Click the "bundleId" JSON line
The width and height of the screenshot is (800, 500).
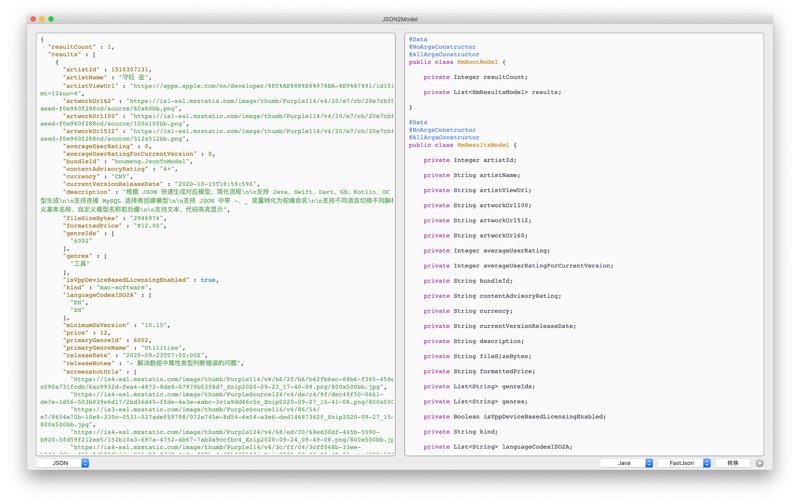128,161
